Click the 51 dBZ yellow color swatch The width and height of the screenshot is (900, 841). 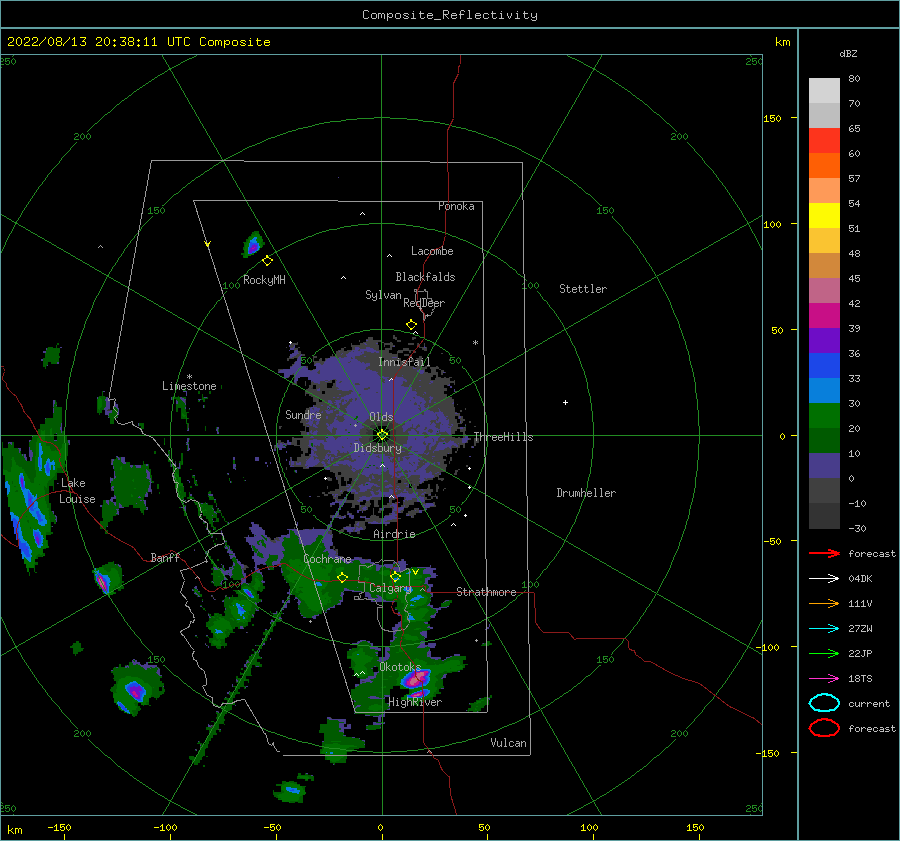[x=824, y=215]
